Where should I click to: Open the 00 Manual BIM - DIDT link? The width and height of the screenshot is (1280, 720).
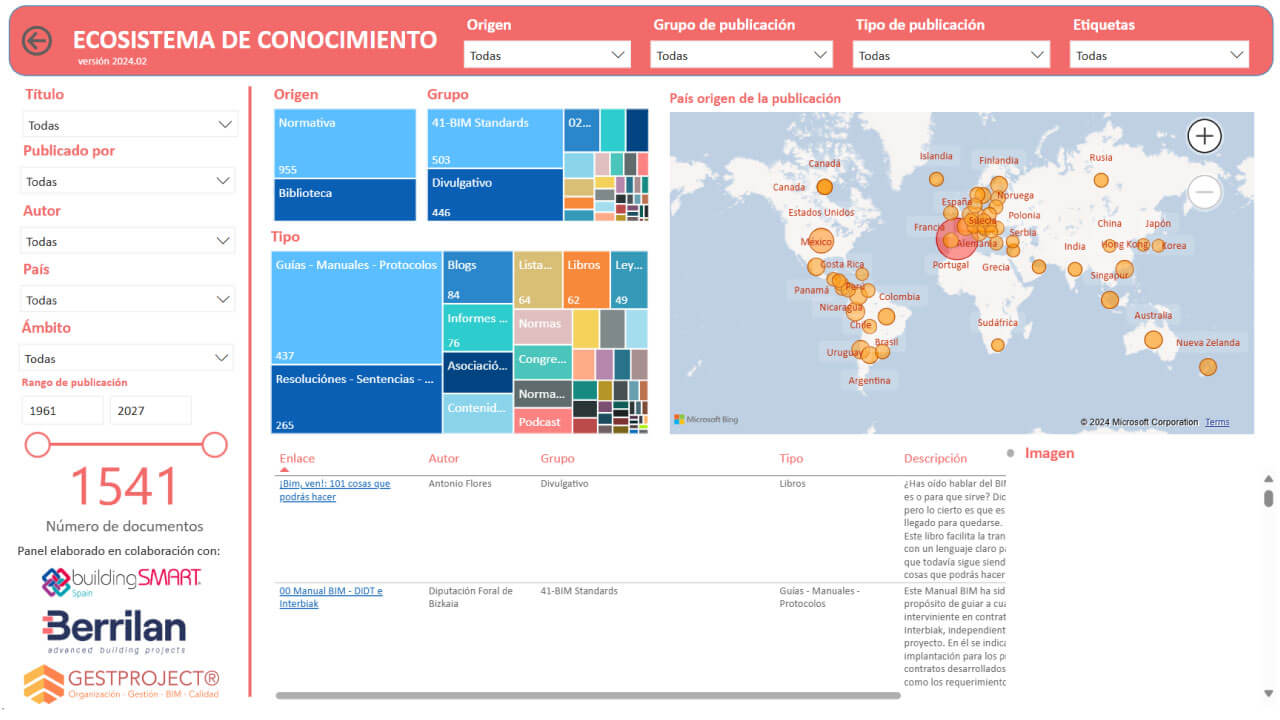pyautogui.click(x=331, y=597)
